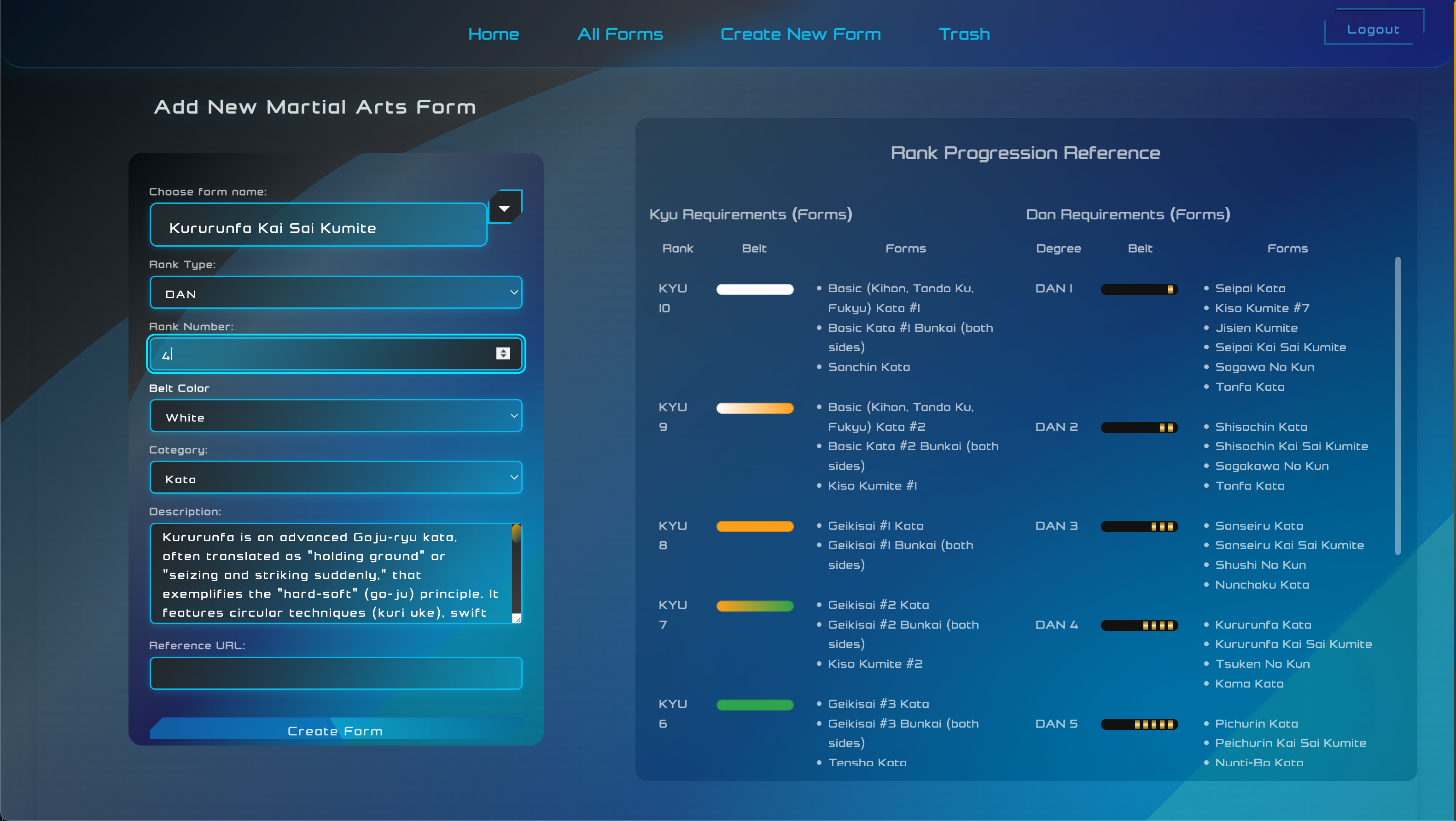Viewport: 1456px width, 821px height.
Task: Click the orange KYU 8 belt swatch
Action: pos(755,526)
